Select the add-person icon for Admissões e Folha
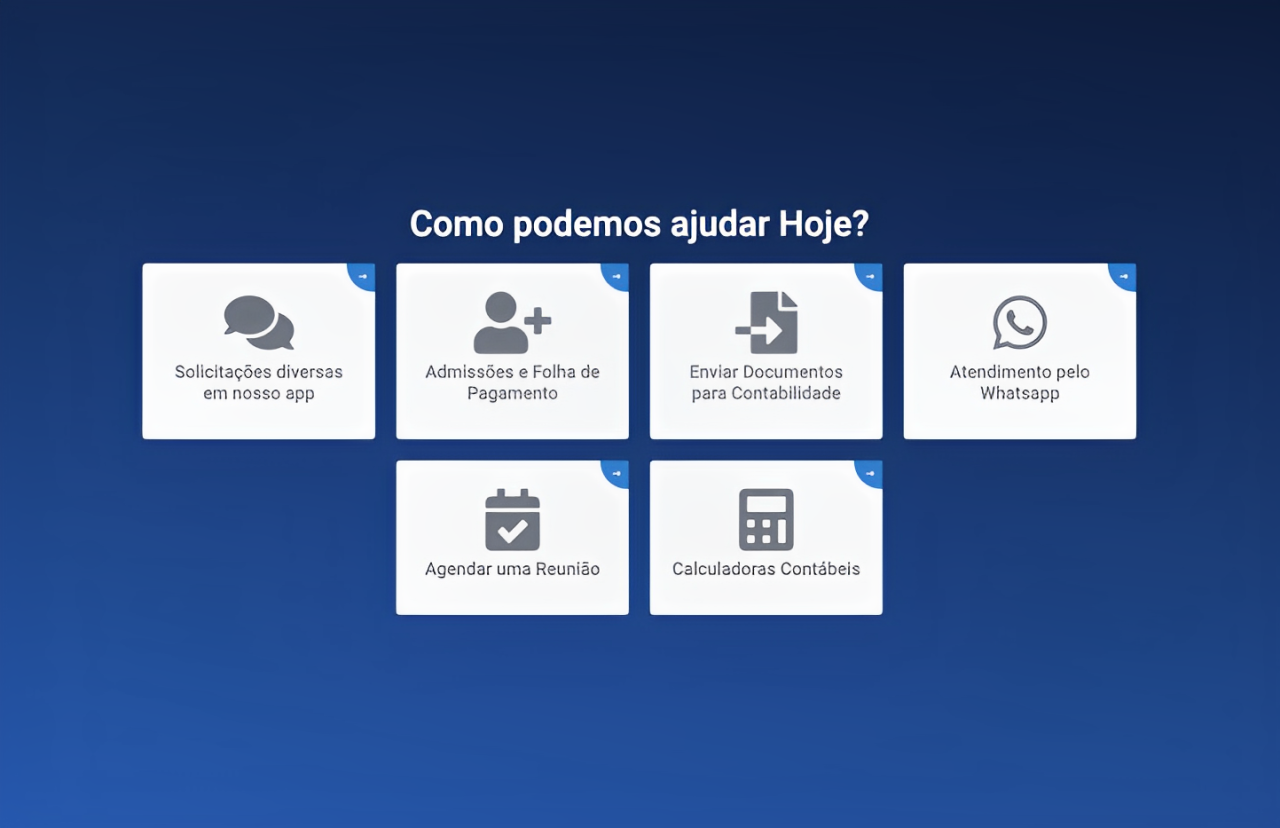Screen dimensions: 1280x828 pyautogui.click(x=511, y=322)
